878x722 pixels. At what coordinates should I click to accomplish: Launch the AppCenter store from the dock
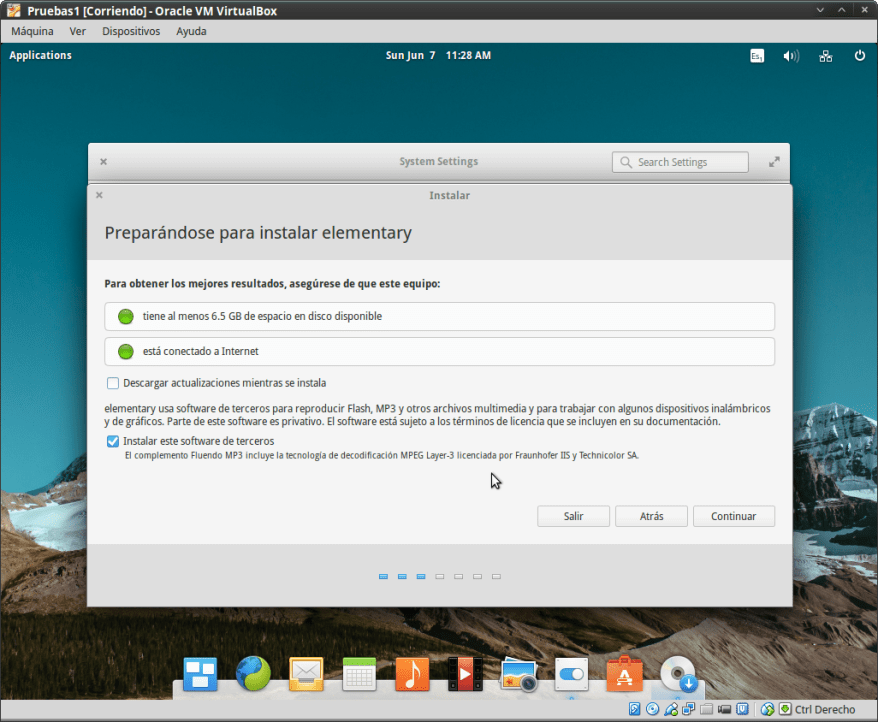click(x=625, y=674)
